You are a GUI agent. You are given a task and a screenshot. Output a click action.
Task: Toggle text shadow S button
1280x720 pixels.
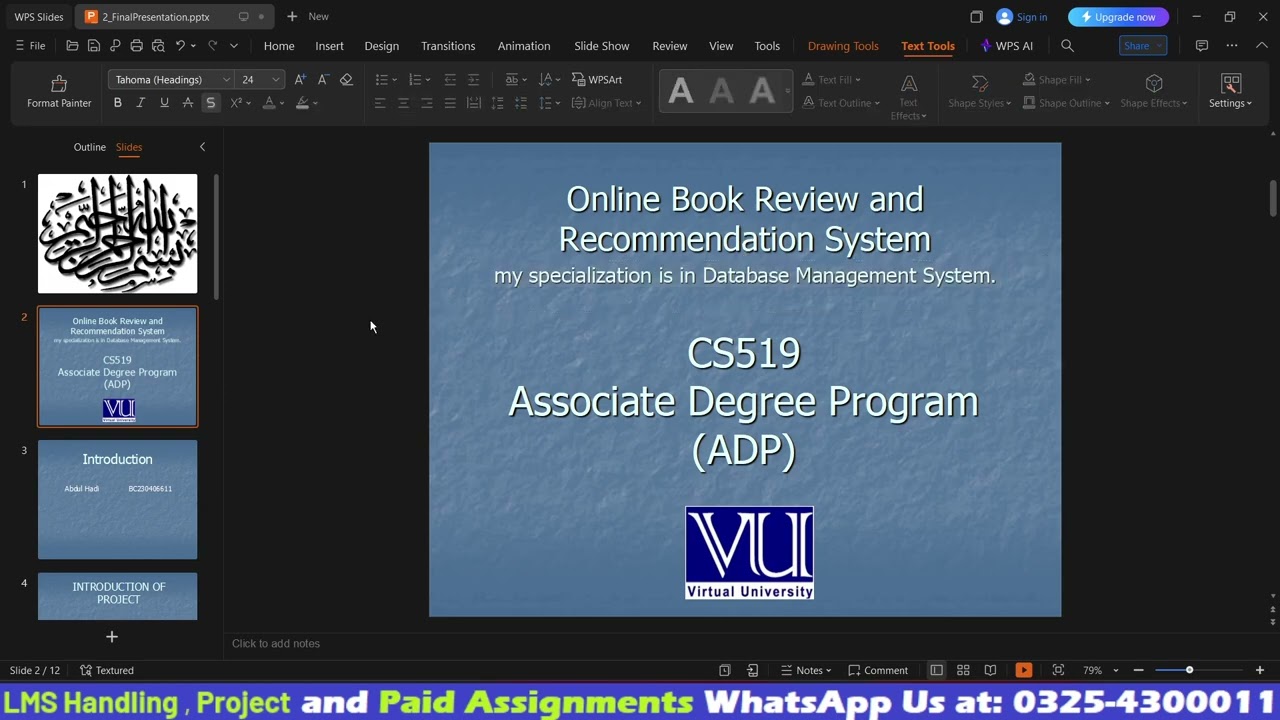pos(210,103)
